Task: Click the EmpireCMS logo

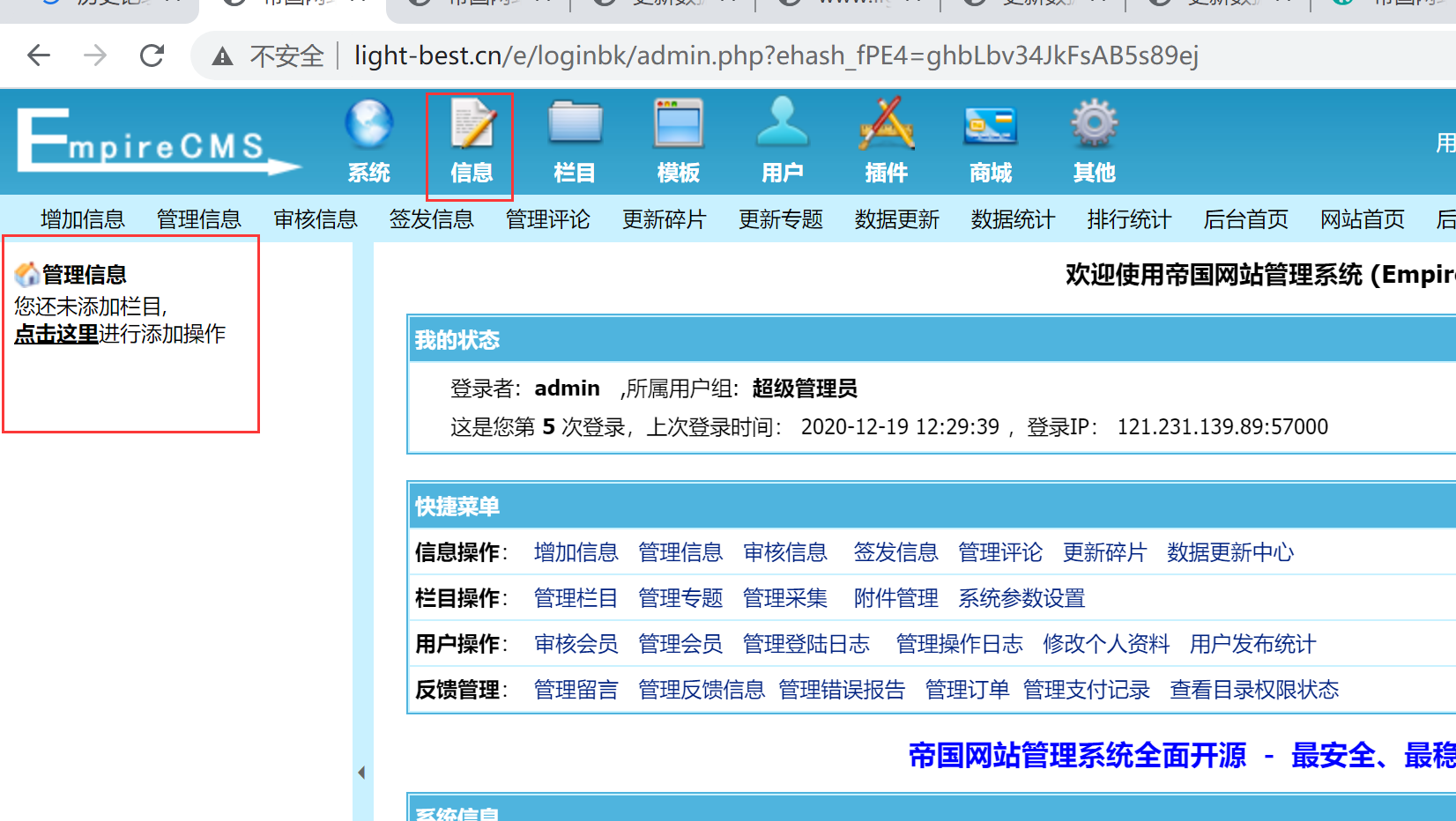Action: [157, 143]
